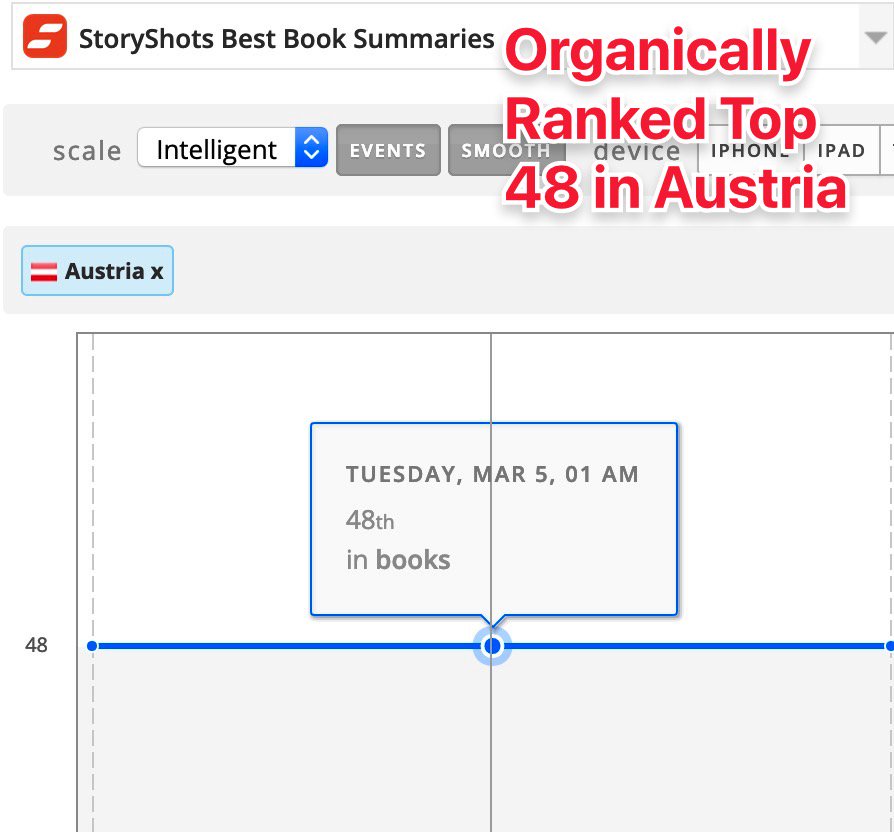Click the leftmost blue dot on the ranking line

point(93,646)
